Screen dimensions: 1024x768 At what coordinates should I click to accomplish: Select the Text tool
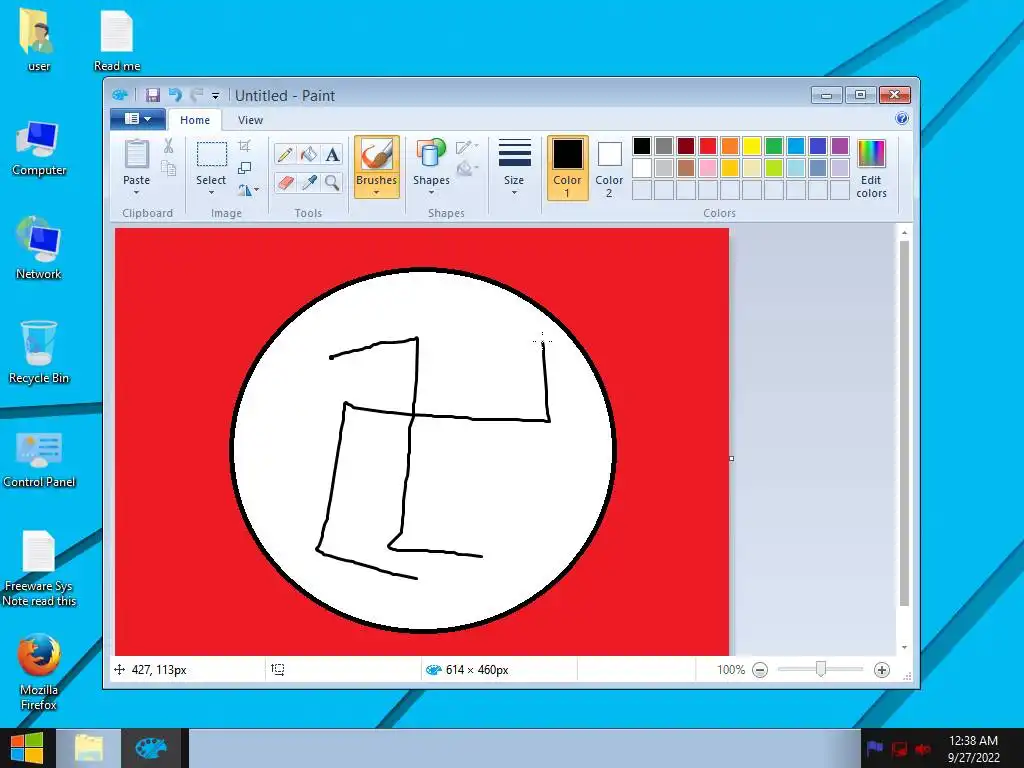click(x=332, y=155)
